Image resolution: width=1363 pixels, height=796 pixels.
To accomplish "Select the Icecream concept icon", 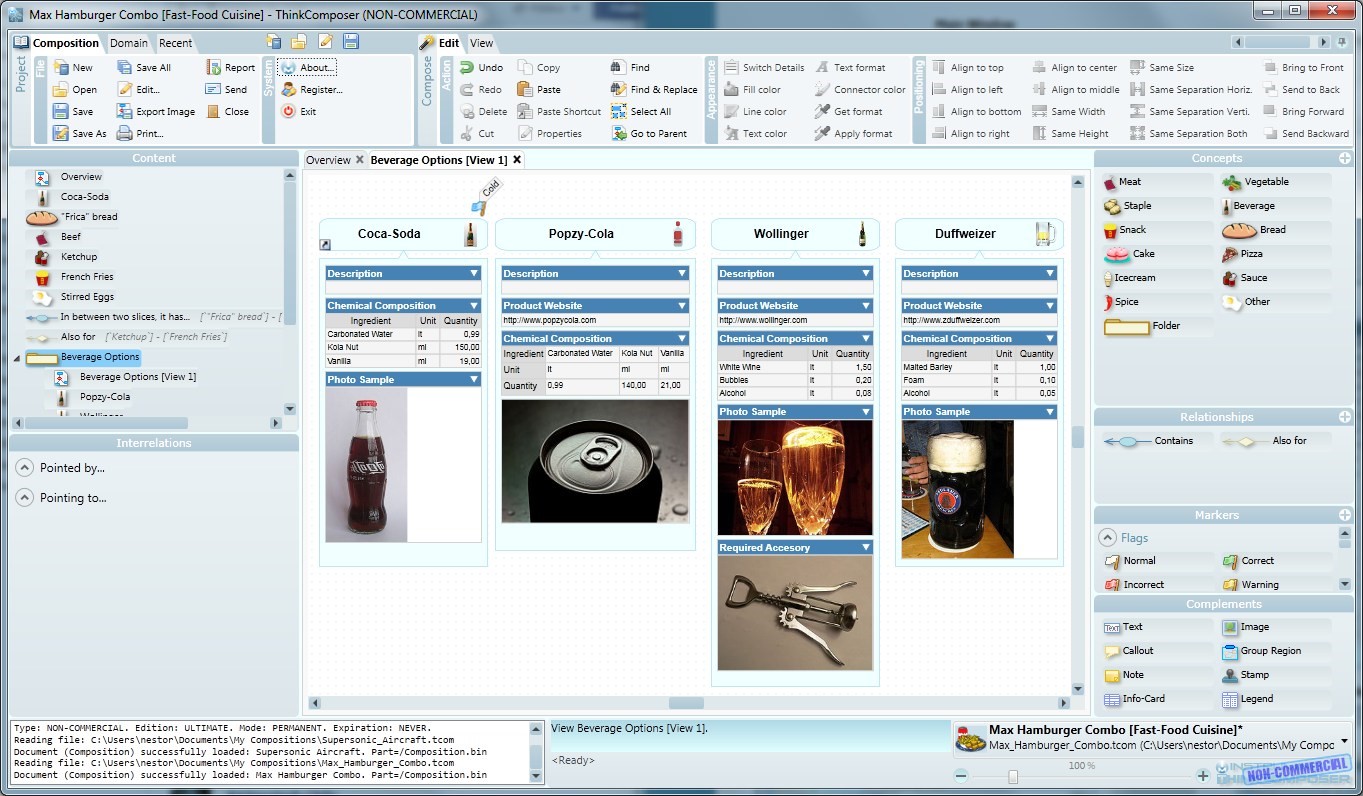I will click(x=1110, y=277).
